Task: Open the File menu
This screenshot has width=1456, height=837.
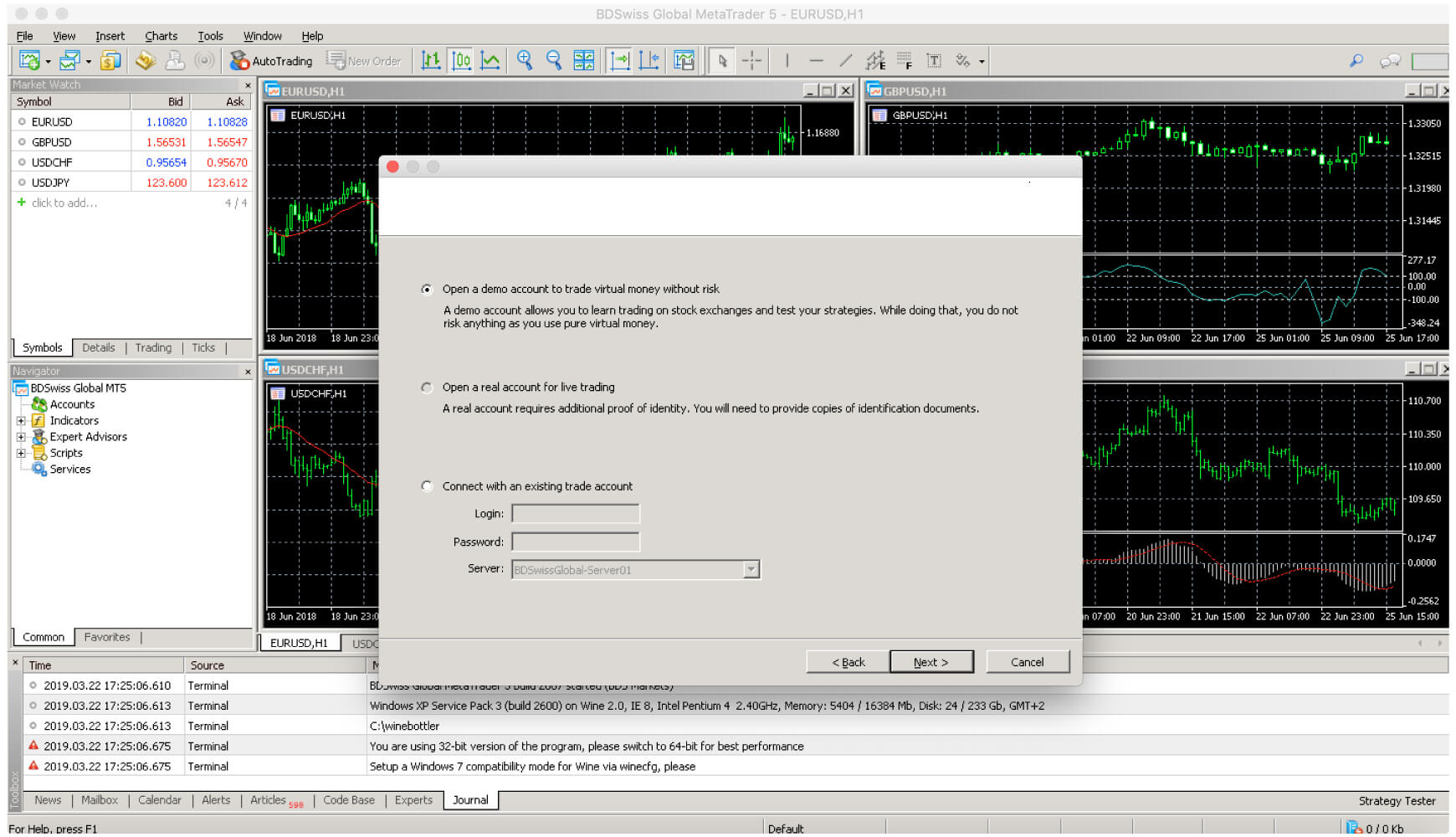Action: (x=25, y=36)
